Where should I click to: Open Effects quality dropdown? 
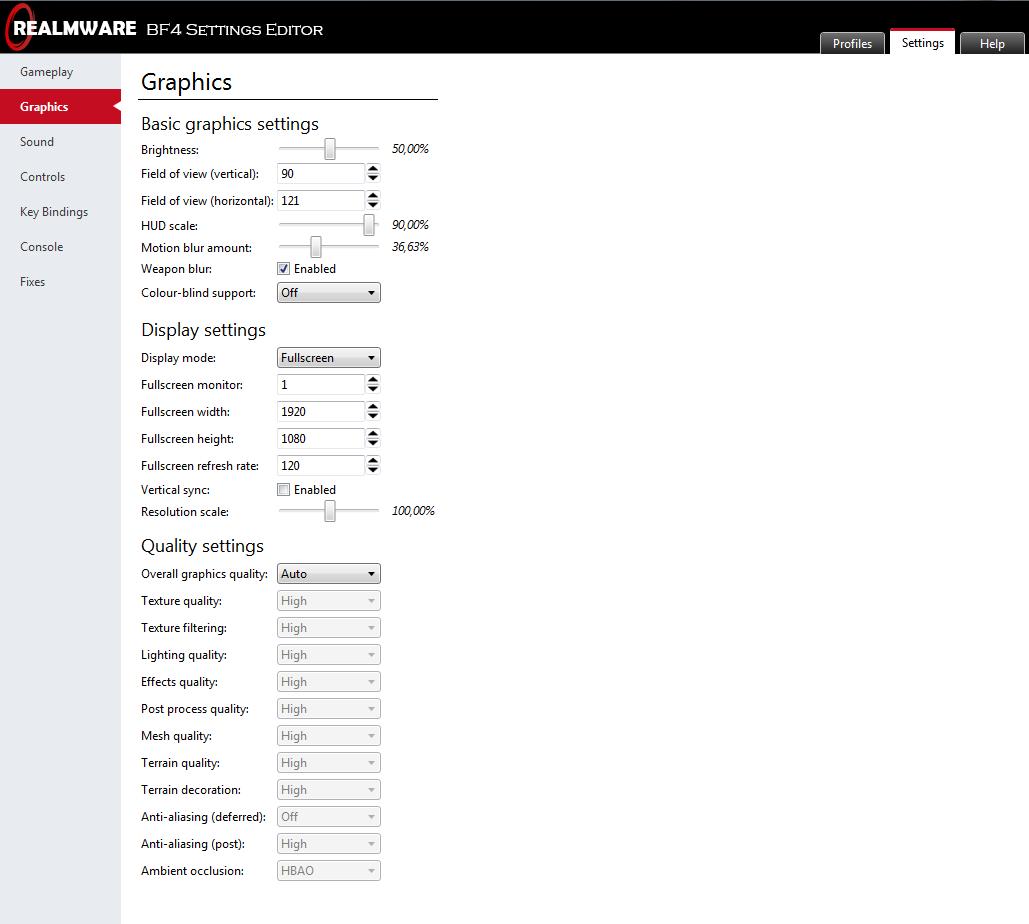point(328,681)
